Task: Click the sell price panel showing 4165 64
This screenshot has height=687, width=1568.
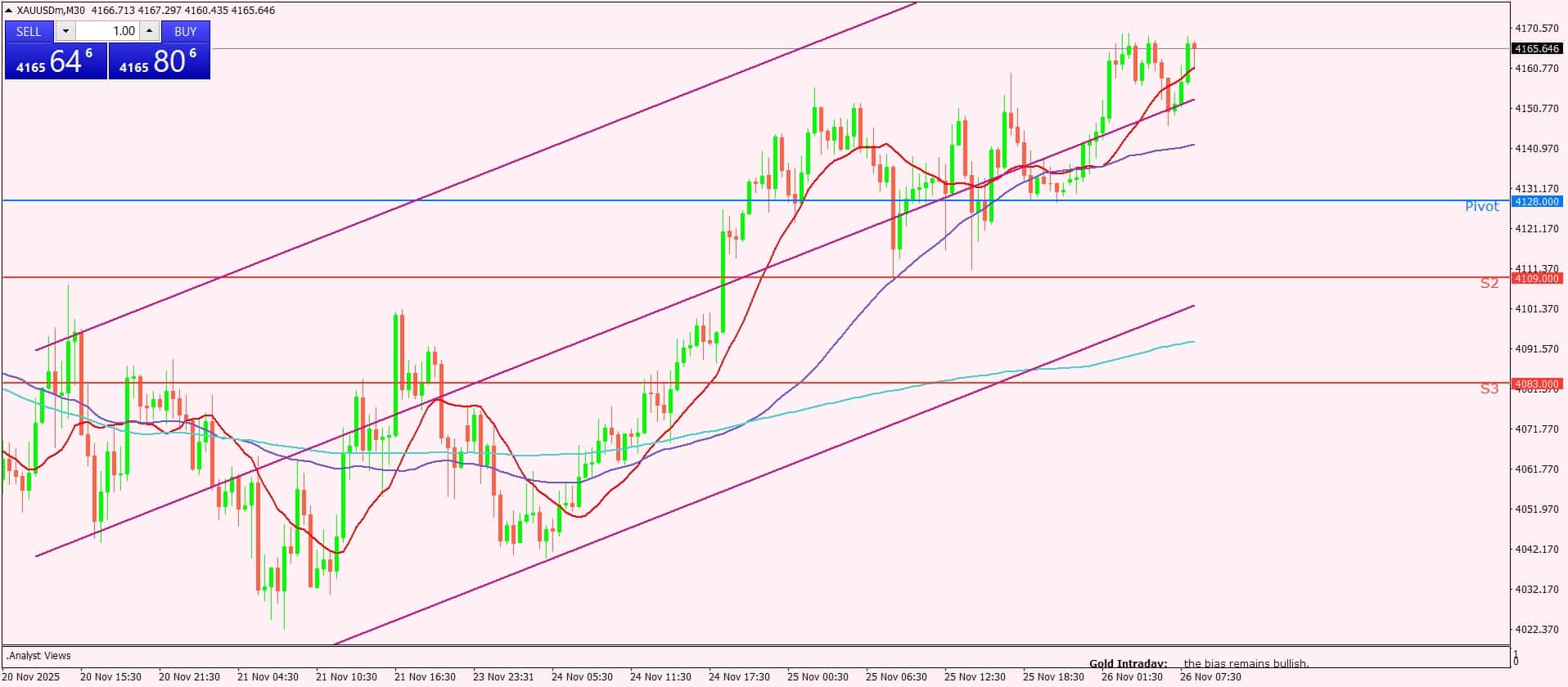Action: pyautogui.click(x=56, y=61)
